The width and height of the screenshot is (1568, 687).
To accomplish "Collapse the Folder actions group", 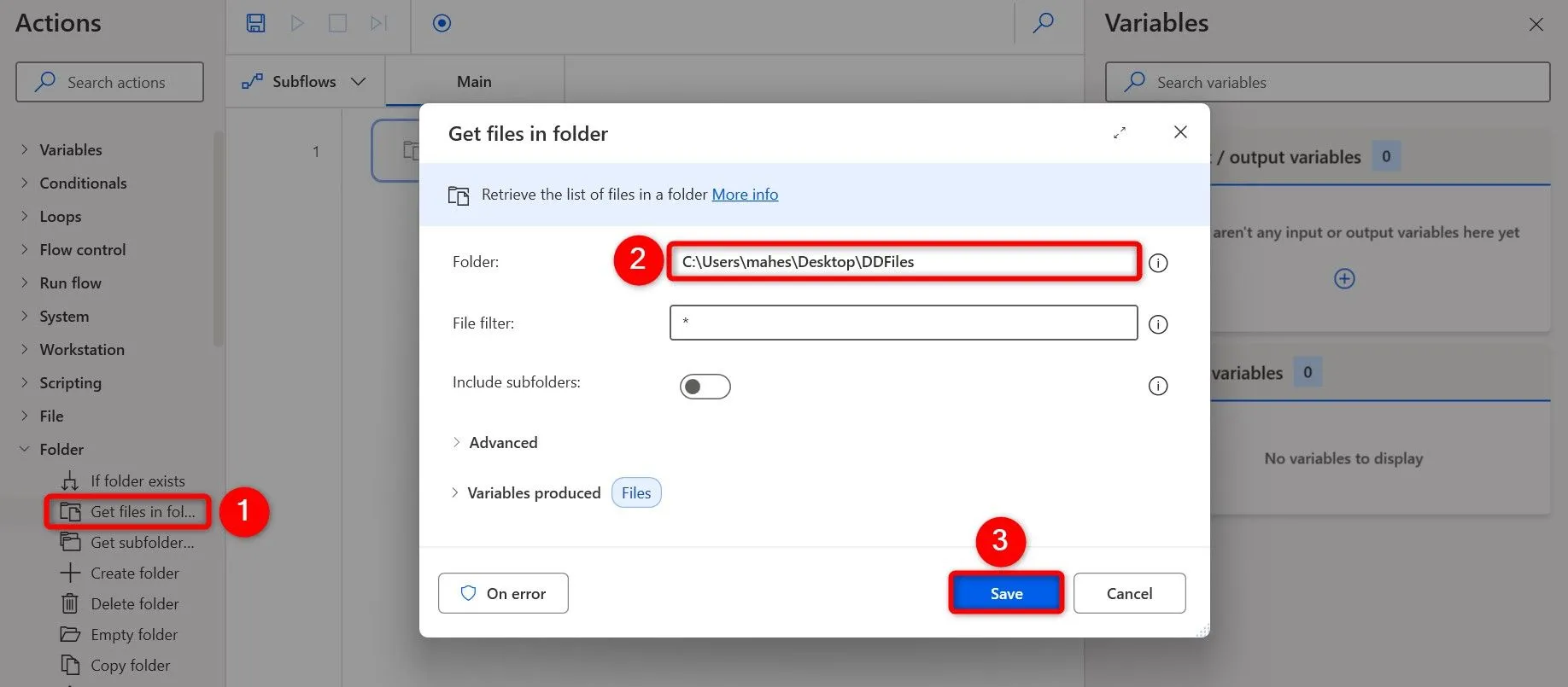I will point(24,449).
